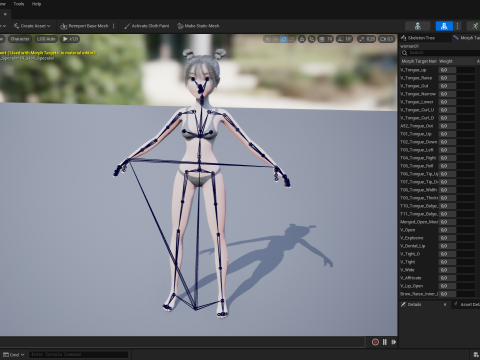Toggle rotation snapping angle icon
Viewport: 480px width, 360px height.
(x=340, y=39)
